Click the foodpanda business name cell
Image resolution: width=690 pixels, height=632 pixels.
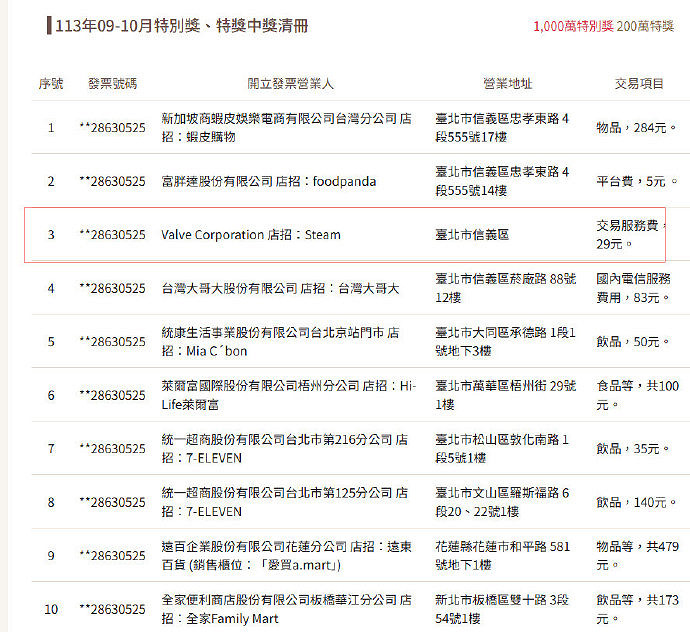(268, 181)
